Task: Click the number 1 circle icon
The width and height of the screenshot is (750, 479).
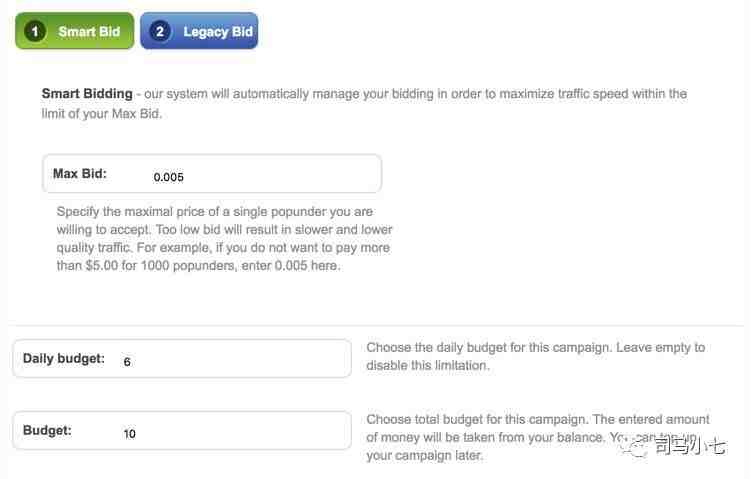Action: (x=35, y=32)
